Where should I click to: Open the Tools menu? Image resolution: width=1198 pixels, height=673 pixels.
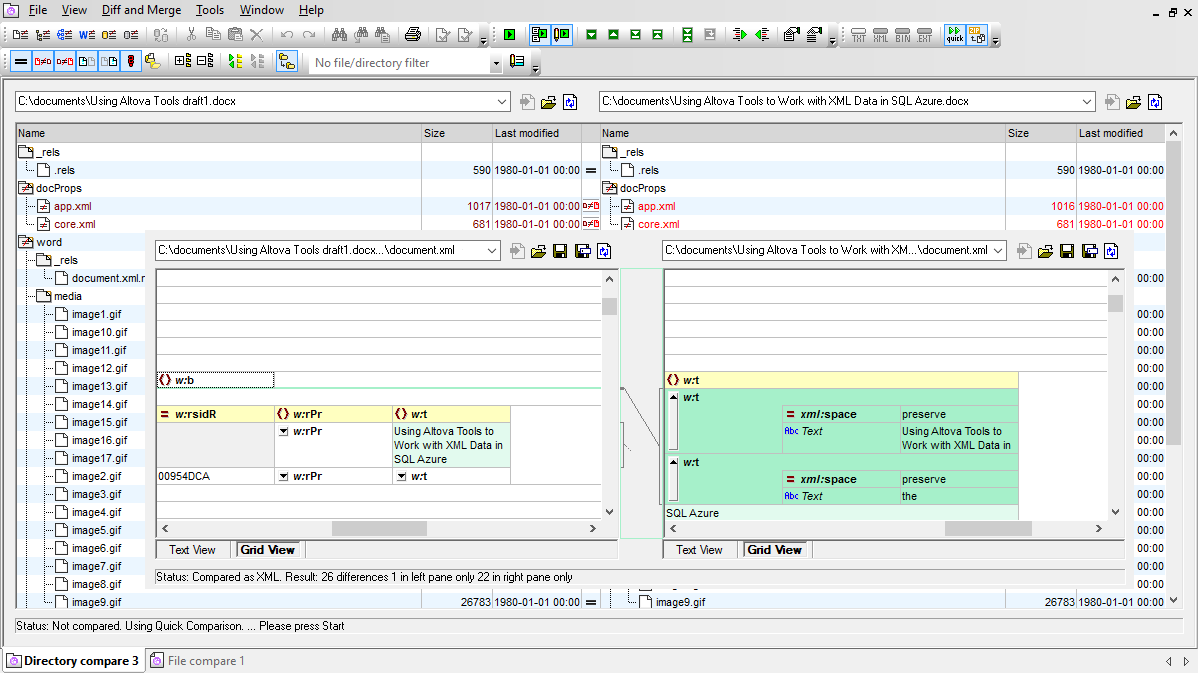point(209,10)
